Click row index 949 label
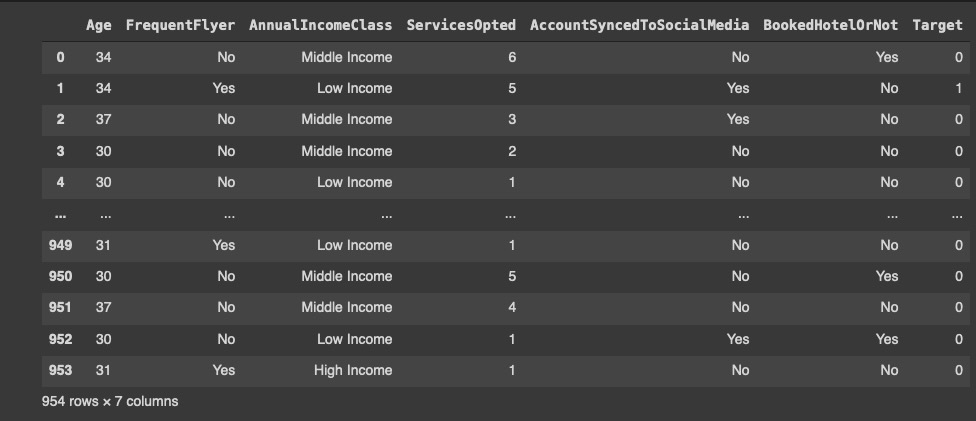This screenshot has height=421, width=976. tap(60, 245)
